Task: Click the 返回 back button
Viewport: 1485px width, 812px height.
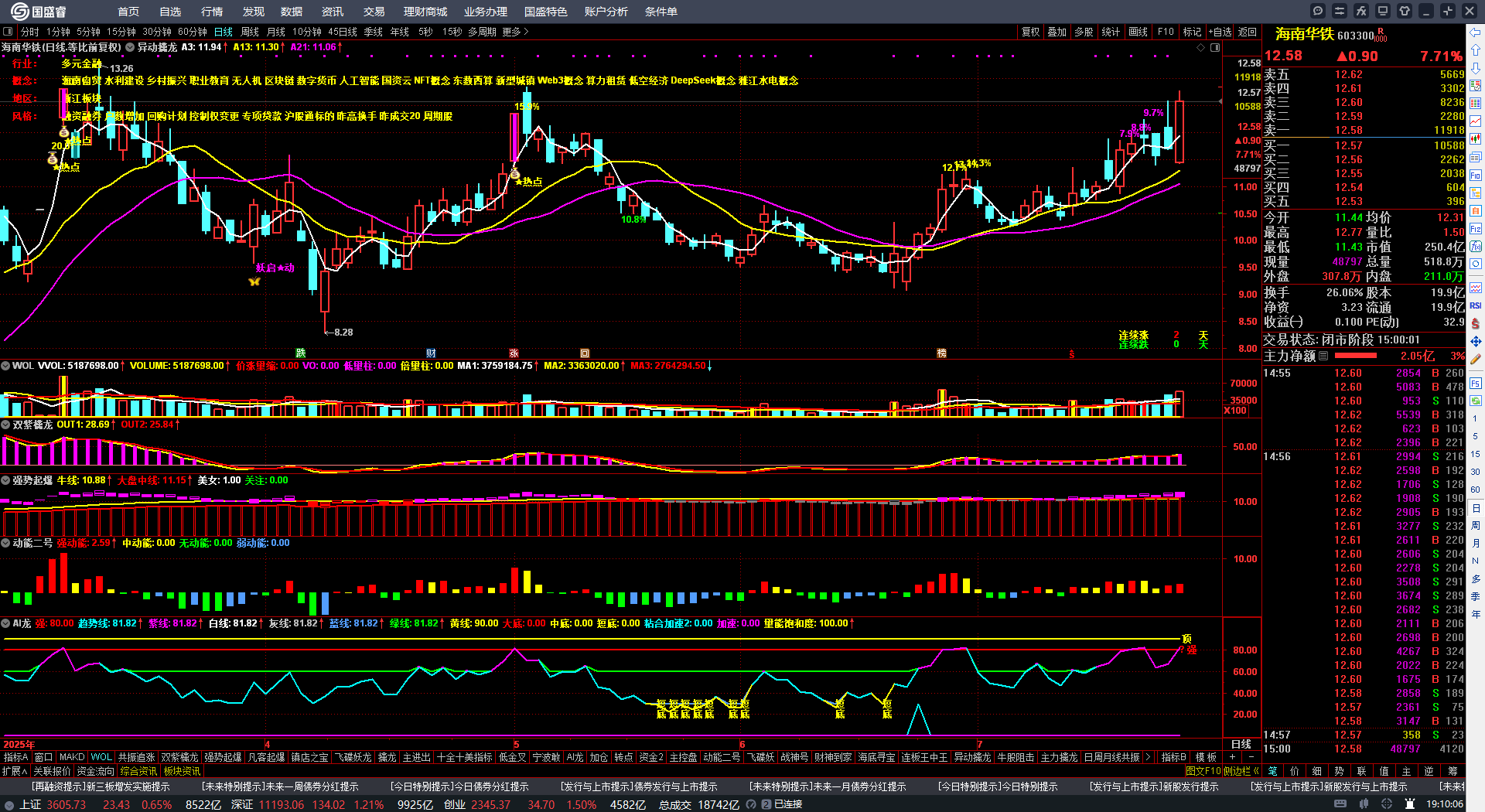Action: tap(1248, 32)
